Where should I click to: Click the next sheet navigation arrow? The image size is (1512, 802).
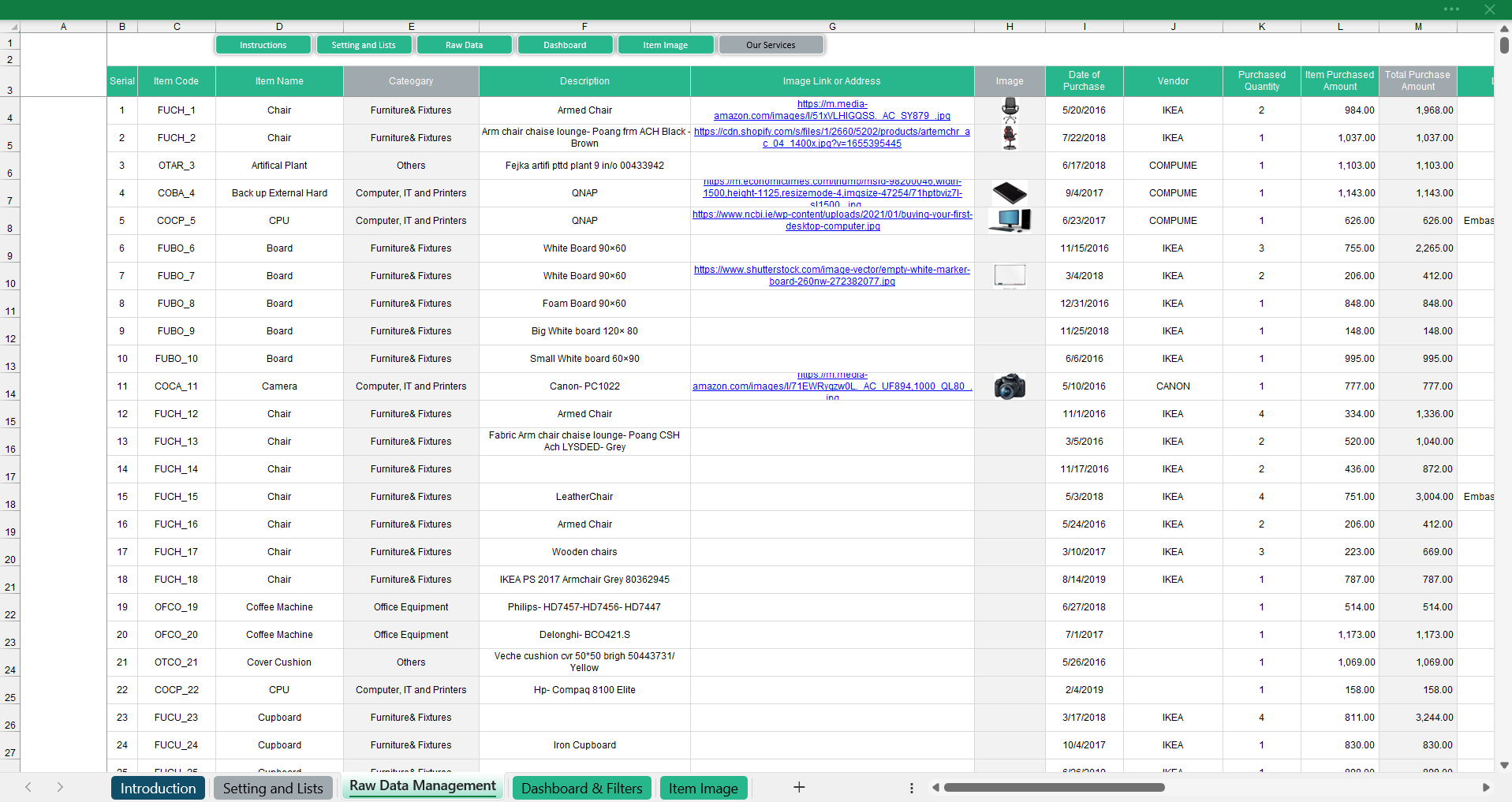[x=60, y=787]
